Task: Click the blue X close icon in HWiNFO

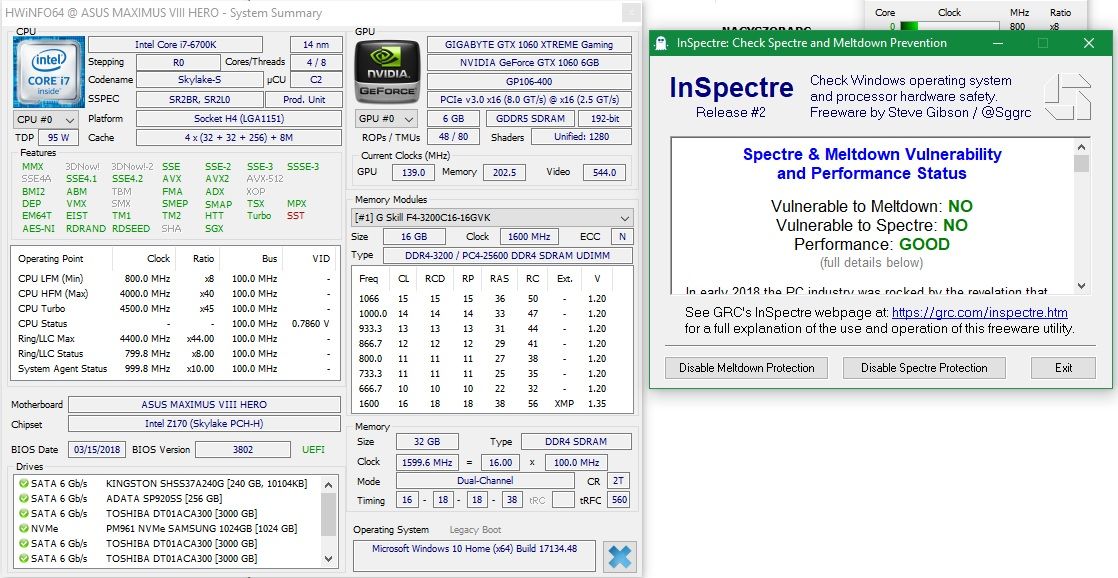Action: [x=620, y=557]
